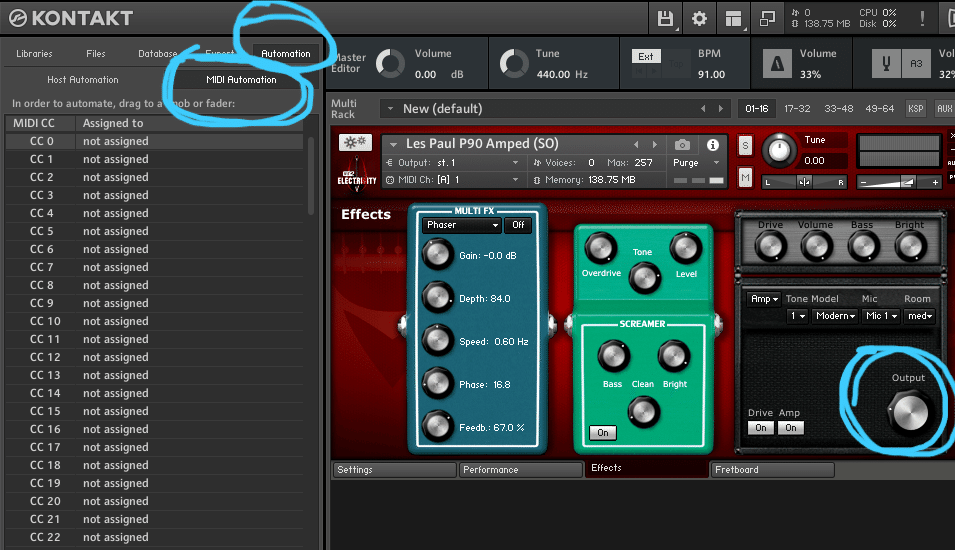955x550 pixels.
Task: Open the workspace layout icon
Action: [x=734, y=19]
